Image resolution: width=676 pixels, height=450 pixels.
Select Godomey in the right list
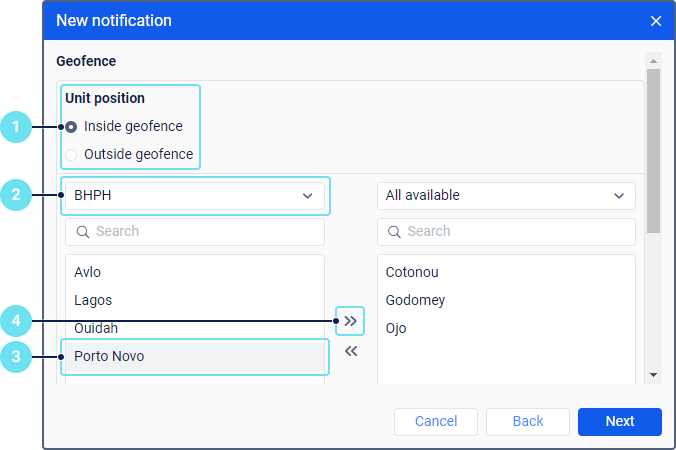tap(416, 300)
